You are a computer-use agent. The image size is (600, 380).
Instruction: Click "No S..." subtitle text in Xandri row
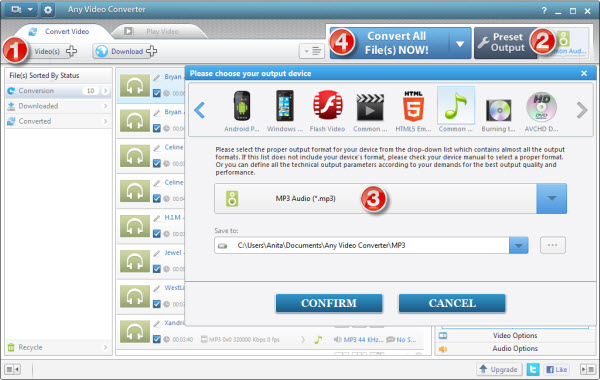pos(406,339)
